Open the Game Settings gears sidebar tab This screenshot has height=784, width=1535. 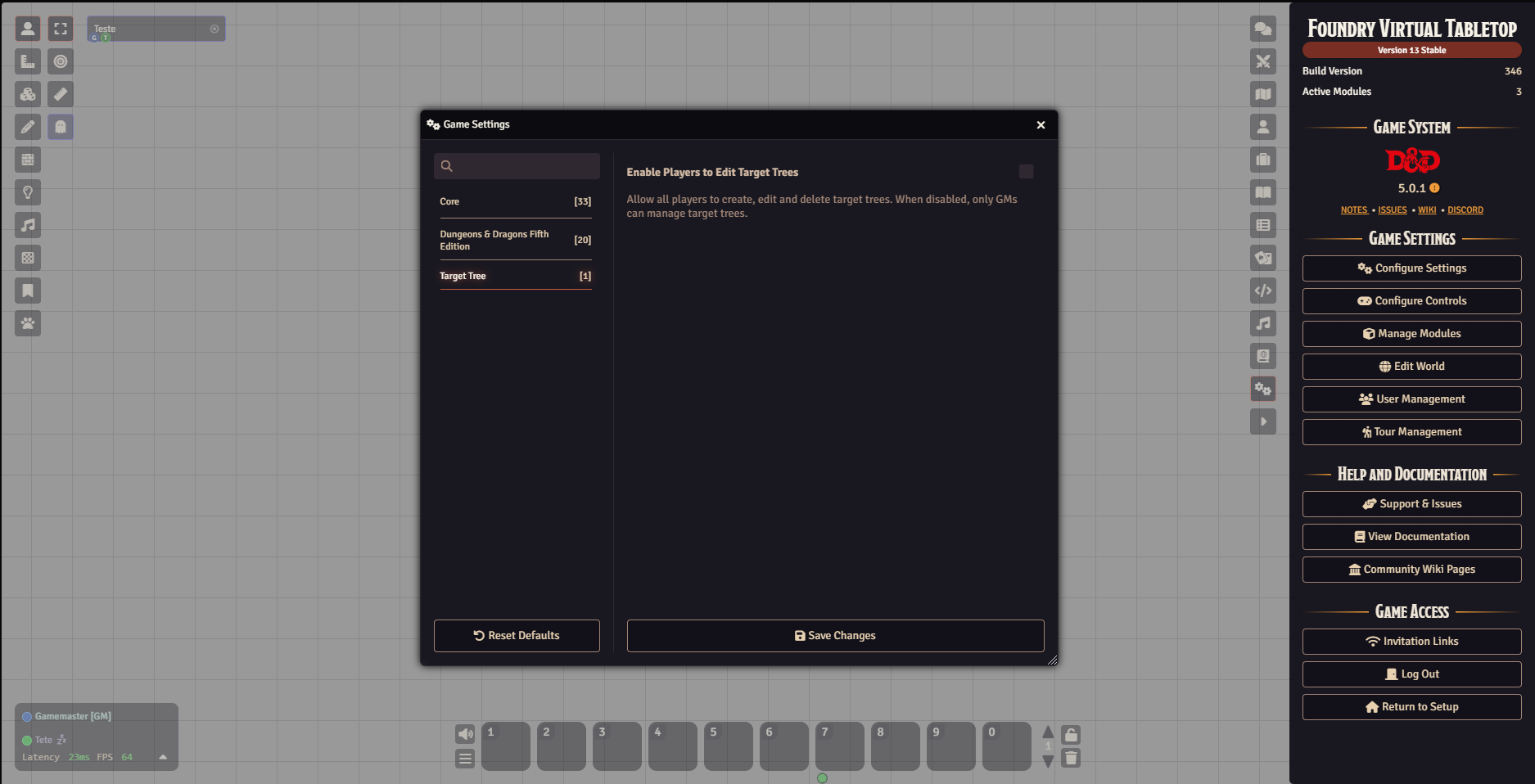coord(1263,389)
